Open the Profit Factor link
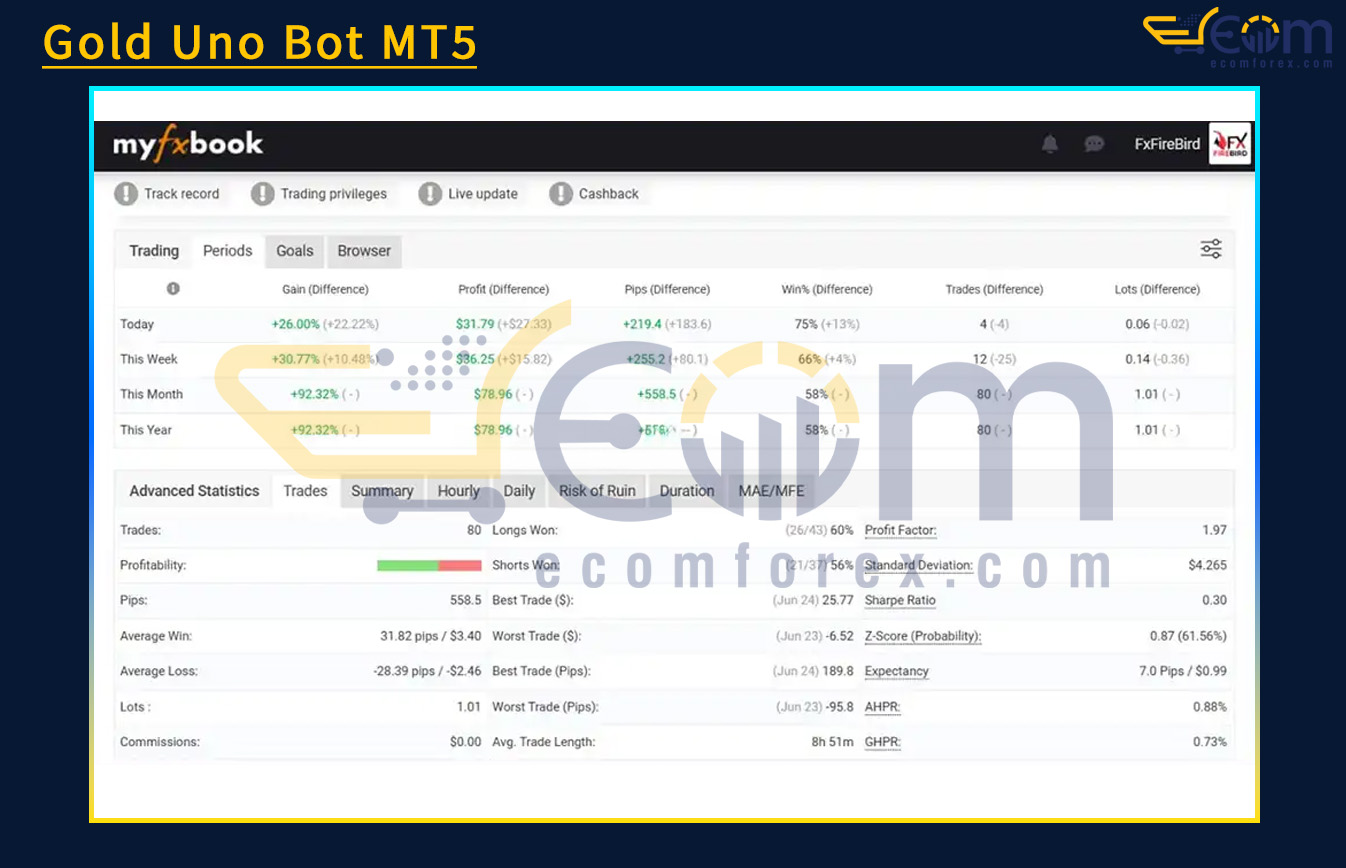 pos(901,530)
